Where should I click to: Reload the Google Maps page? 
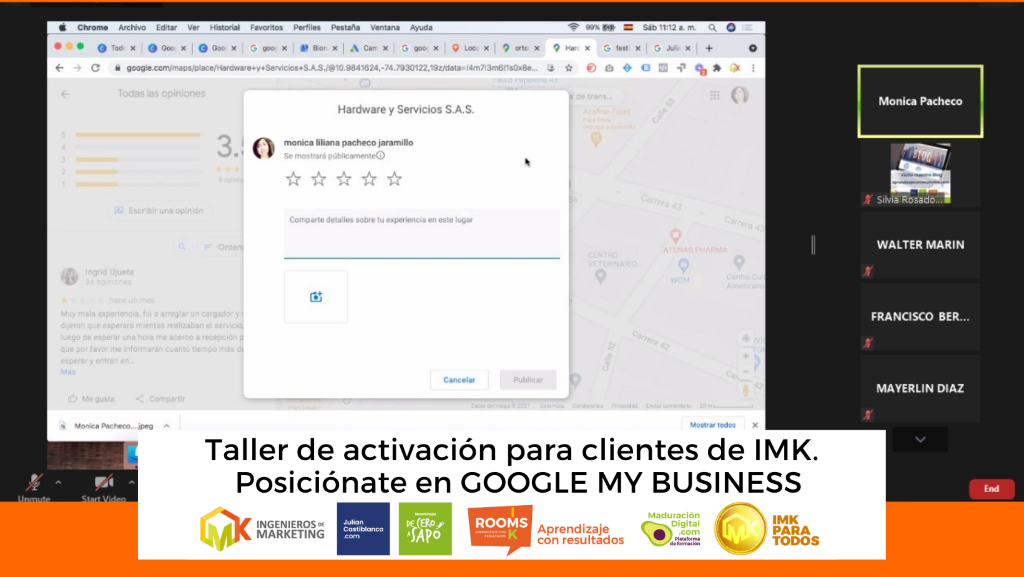95,68
